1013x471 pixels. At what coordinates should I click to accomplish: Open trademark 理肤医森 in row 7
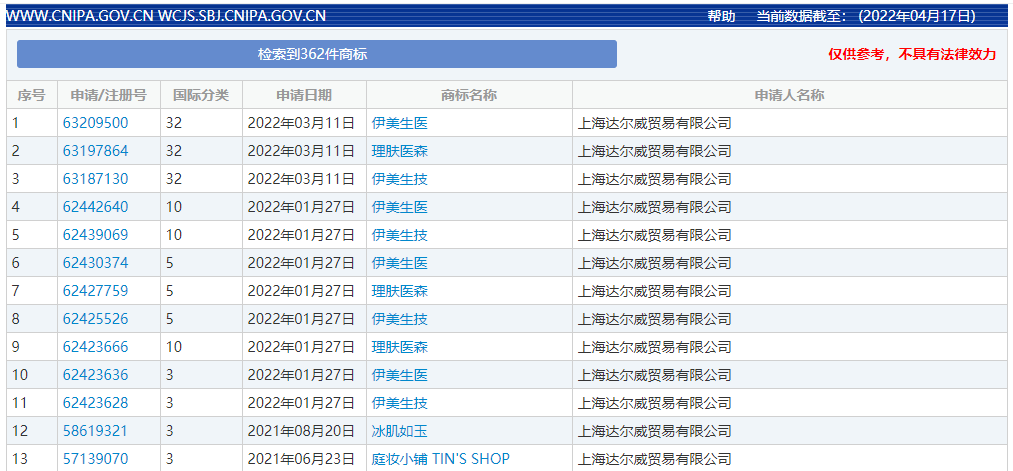coord(400,291)
